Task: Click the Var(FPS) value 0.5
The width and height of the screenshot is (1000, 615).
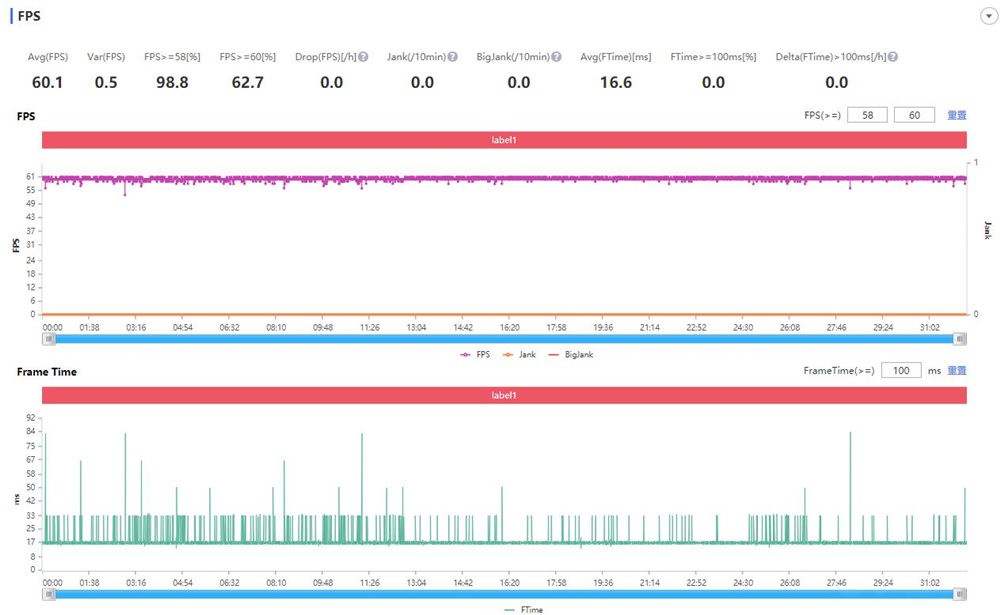Action: (106, 82)
